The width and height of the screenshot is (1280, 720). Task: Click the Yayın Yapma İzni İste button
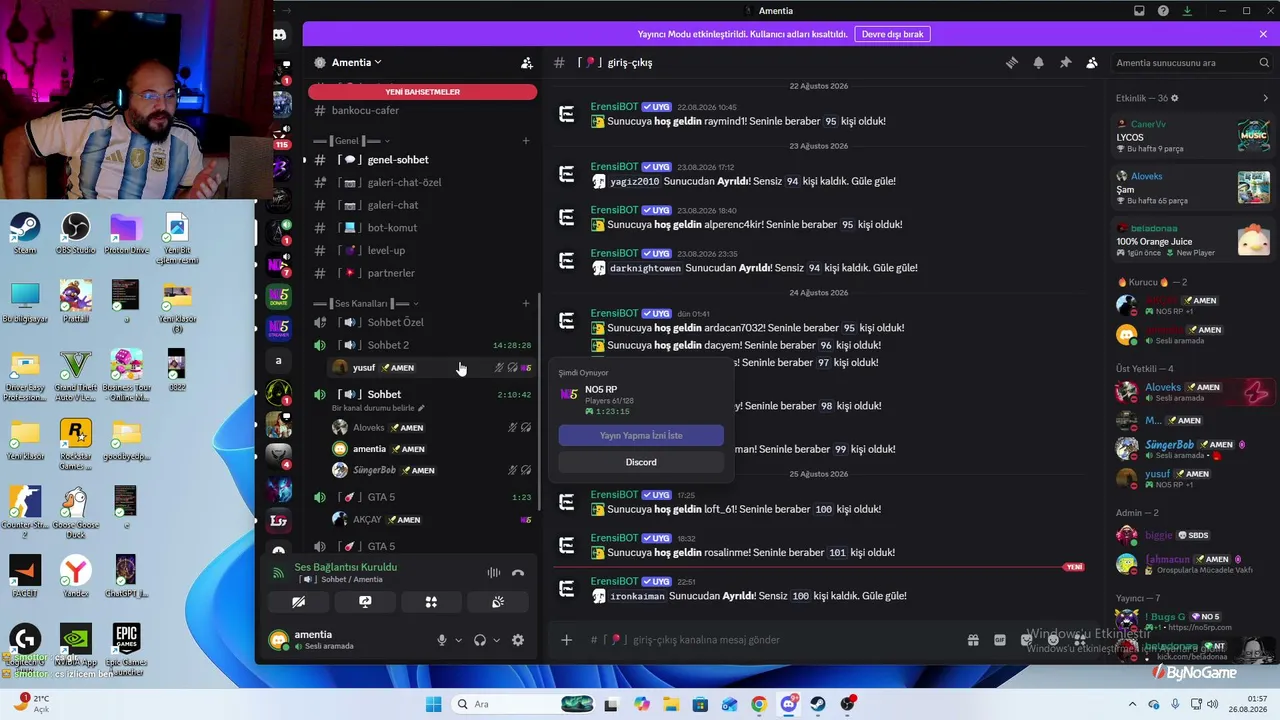[641, 436]
